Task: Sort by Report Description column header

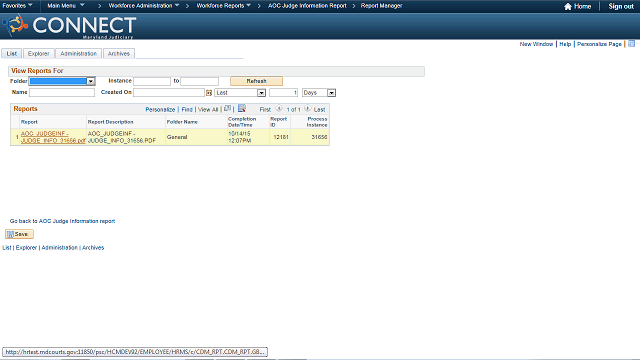Action: pos(111,122)
